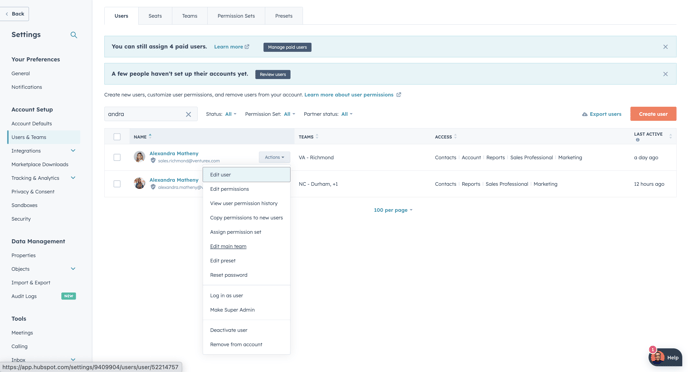Click the settings search magnifier icon
Screen dimensions: 688x372
click(x=74, y=35)
